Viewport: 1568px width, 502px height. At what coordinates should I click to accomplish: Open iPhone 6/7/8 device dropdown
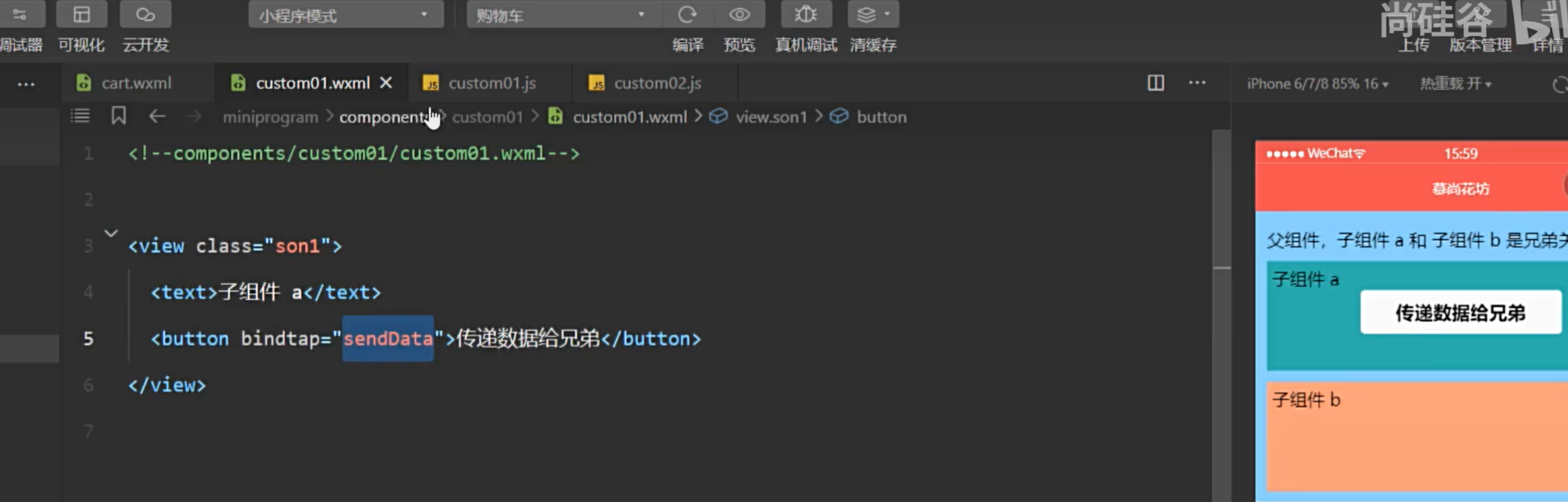pos(1317,84)
